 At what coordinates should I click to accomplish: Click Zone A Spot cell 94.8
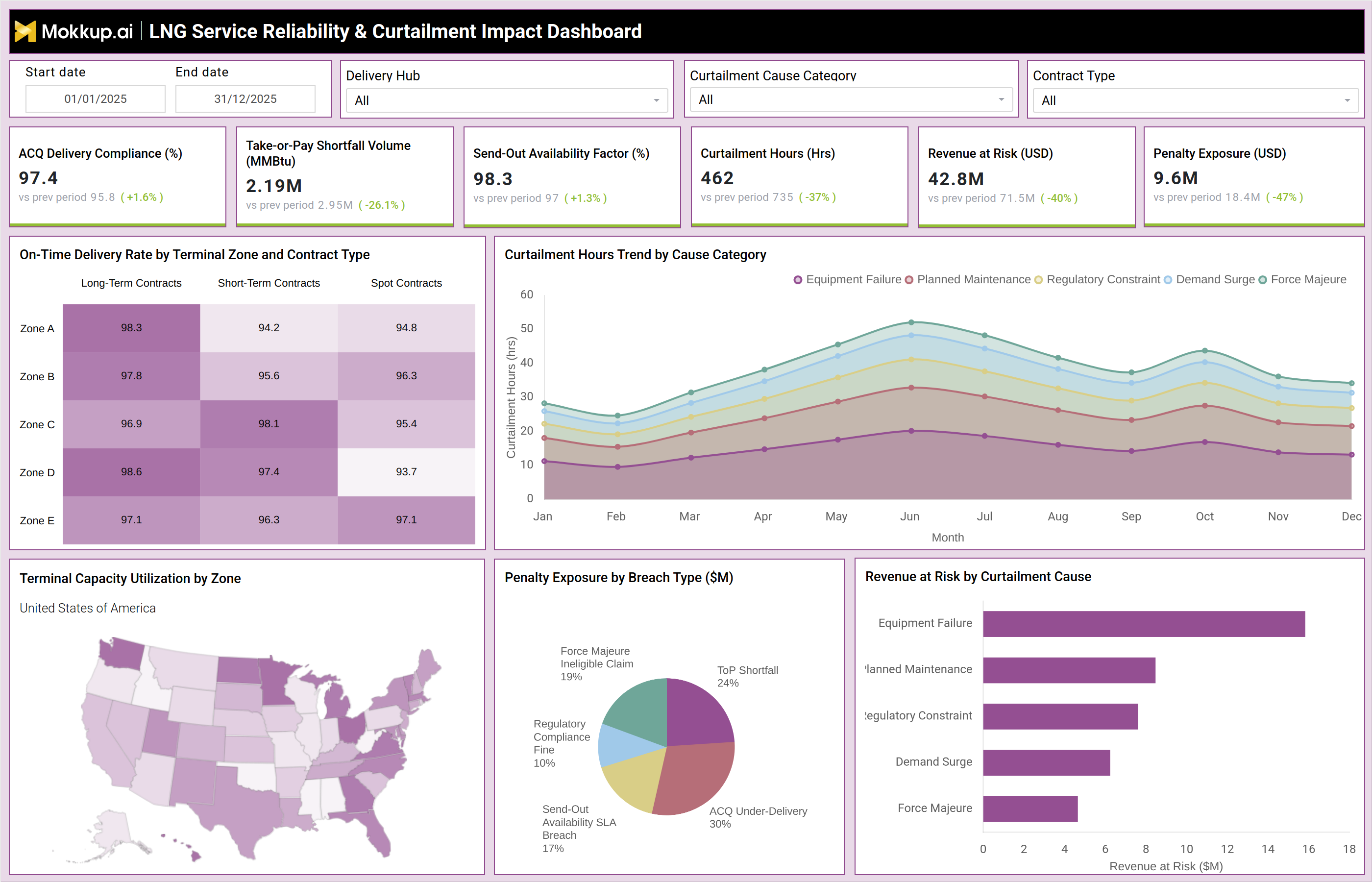tap(406, 328)
